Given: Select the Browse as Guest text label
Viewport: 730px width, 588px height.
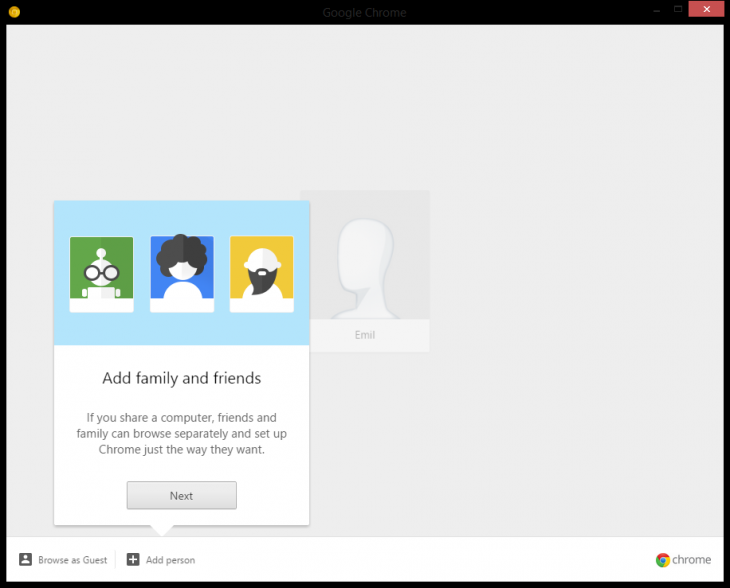Looking at the screenshot, I should (x=72, y=560).
